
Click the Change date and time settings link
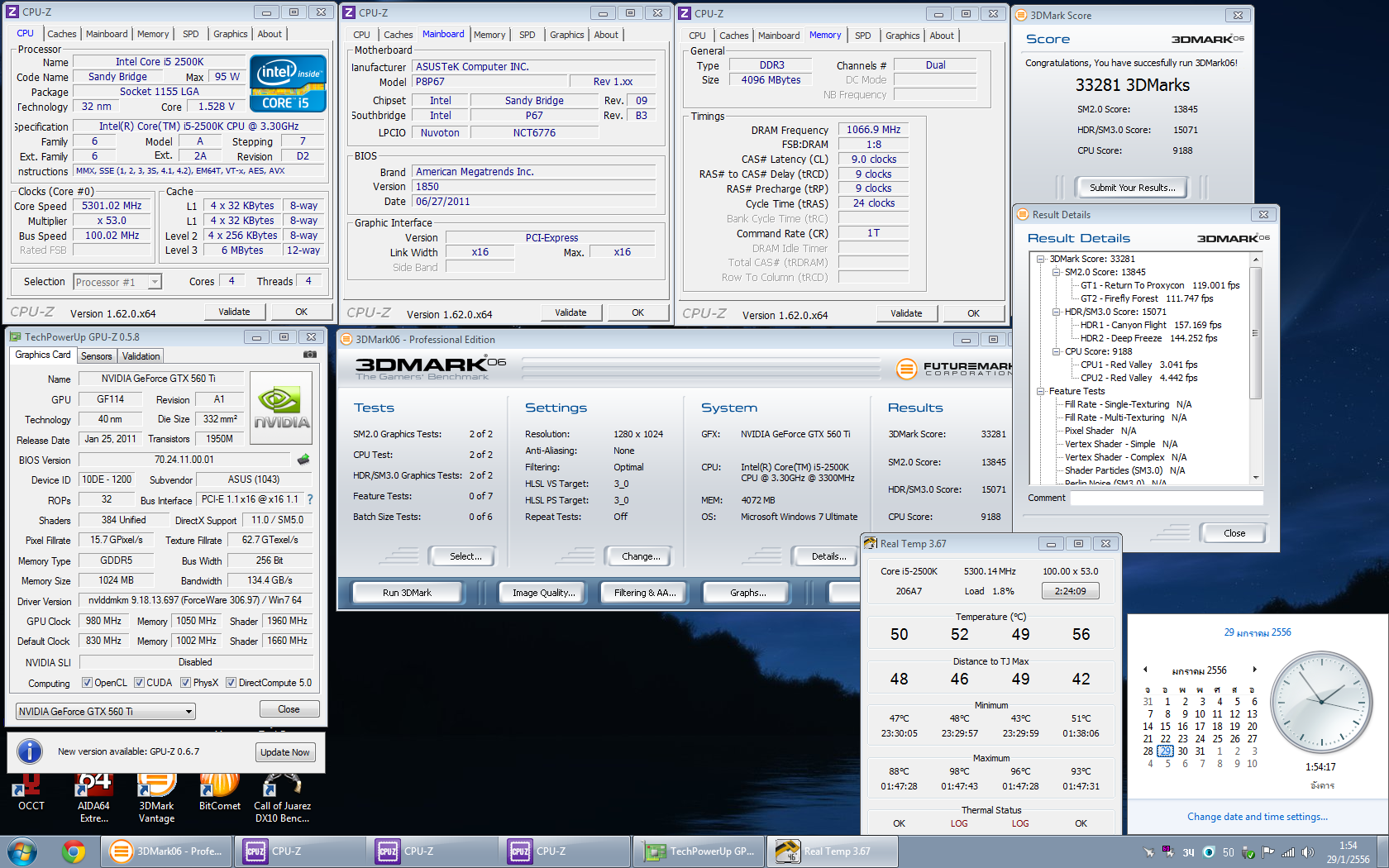(1257, 817)
